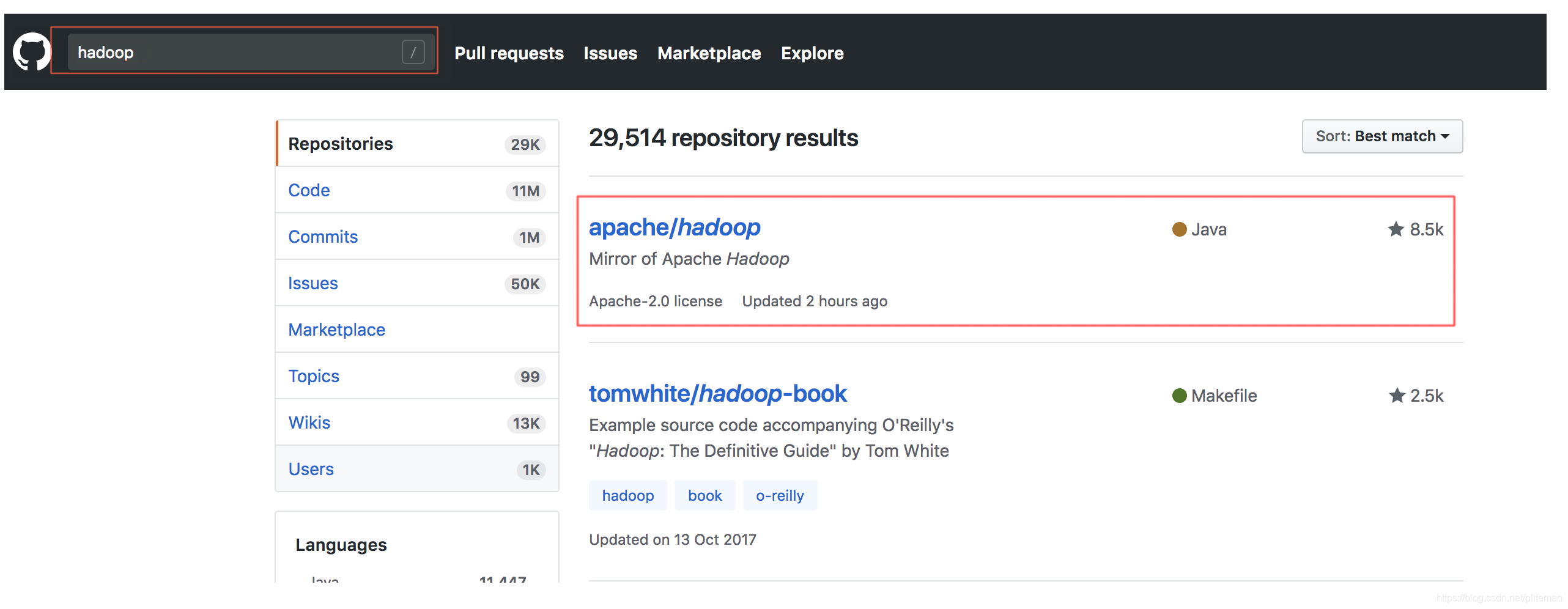This screenshot has height=609, width=1568.
Task: Open tomwhite/hadoop-book repository link
Action: tap(717, 394)
